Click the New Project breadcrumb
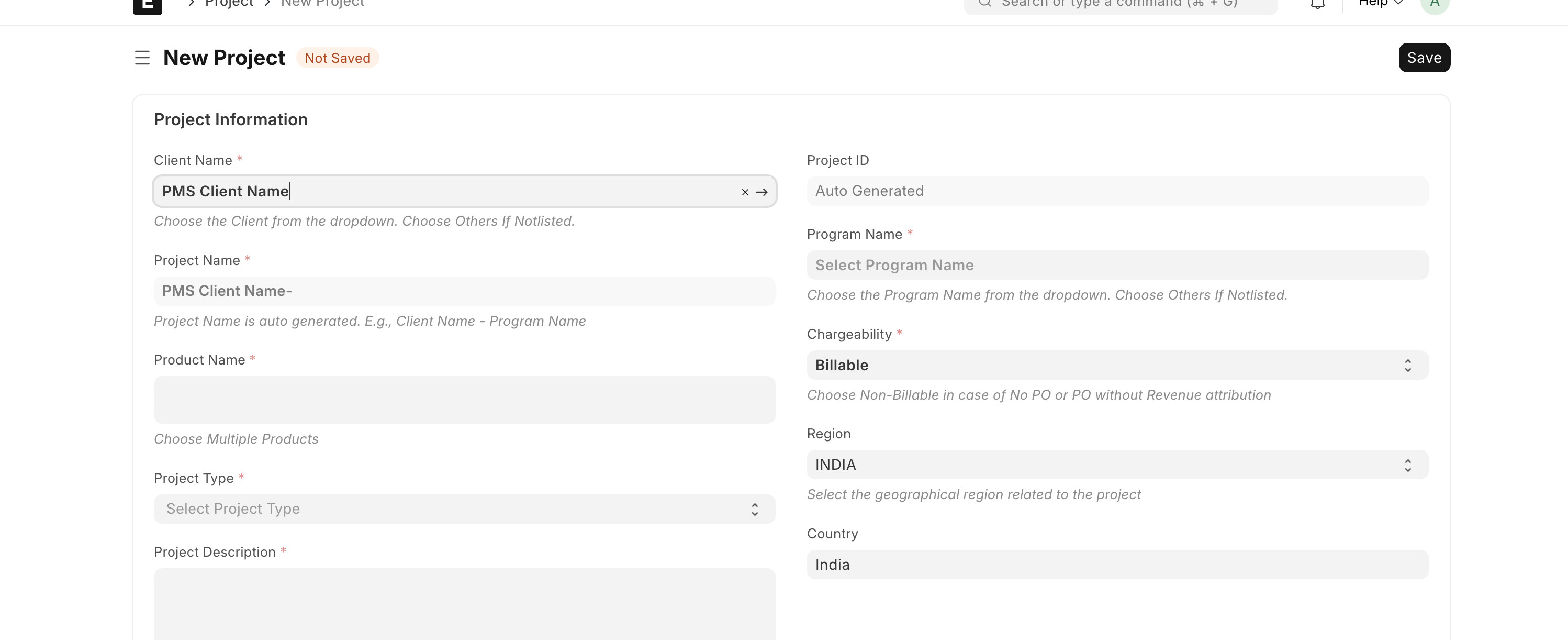This screenshot has height=640, width=1568. 322,4
